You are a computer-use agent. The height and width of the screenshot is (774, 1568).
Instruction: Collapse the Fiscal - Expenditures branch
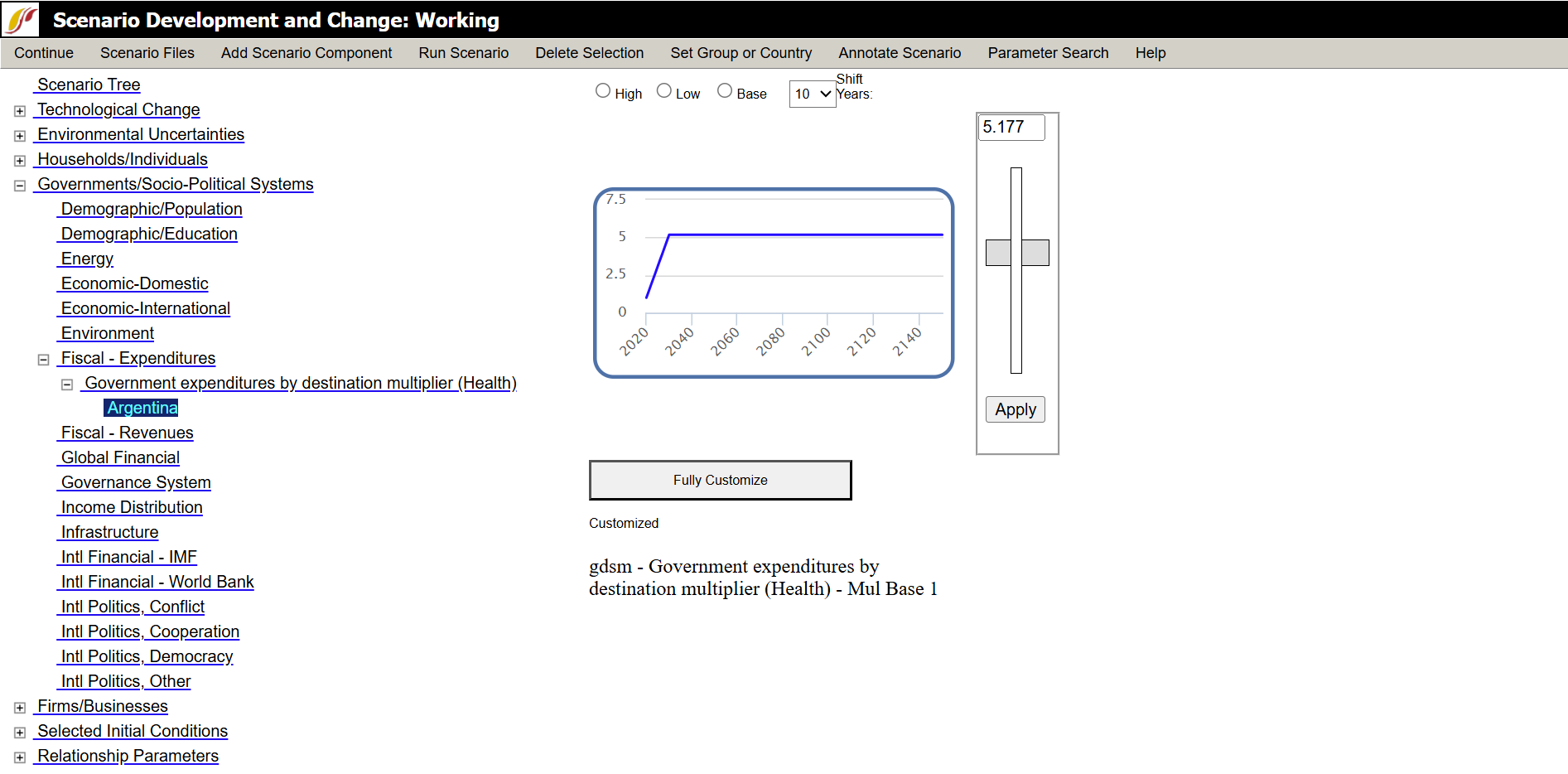pos(43,360)
